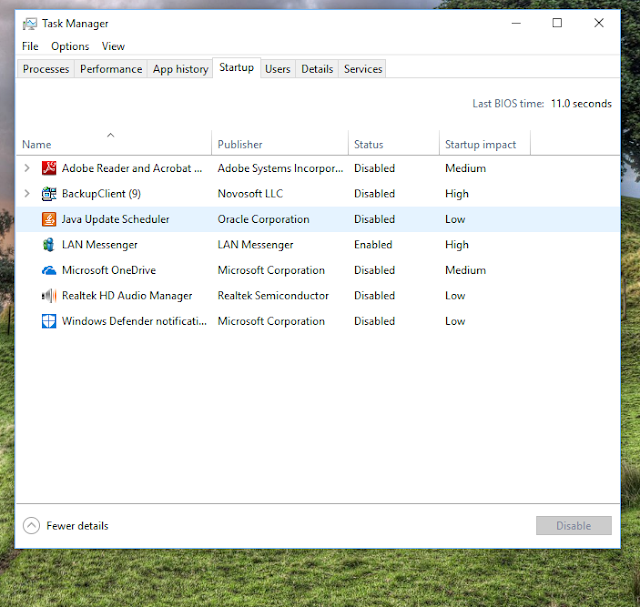Click the Adobe Systems Incorporated publisher cell

[x=280, y=168]
